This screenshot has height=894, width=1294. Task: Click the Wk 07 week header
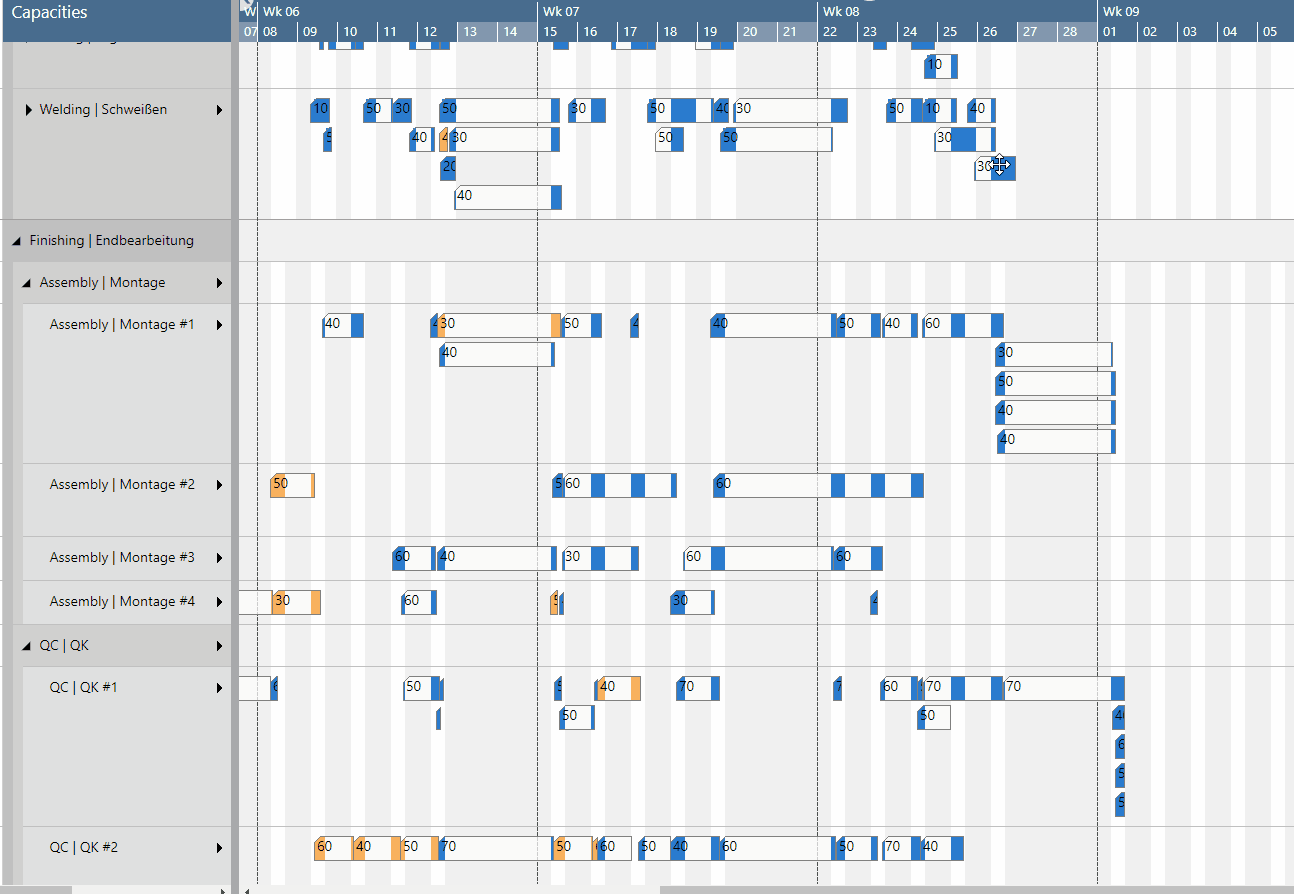(x=561, y=11)
